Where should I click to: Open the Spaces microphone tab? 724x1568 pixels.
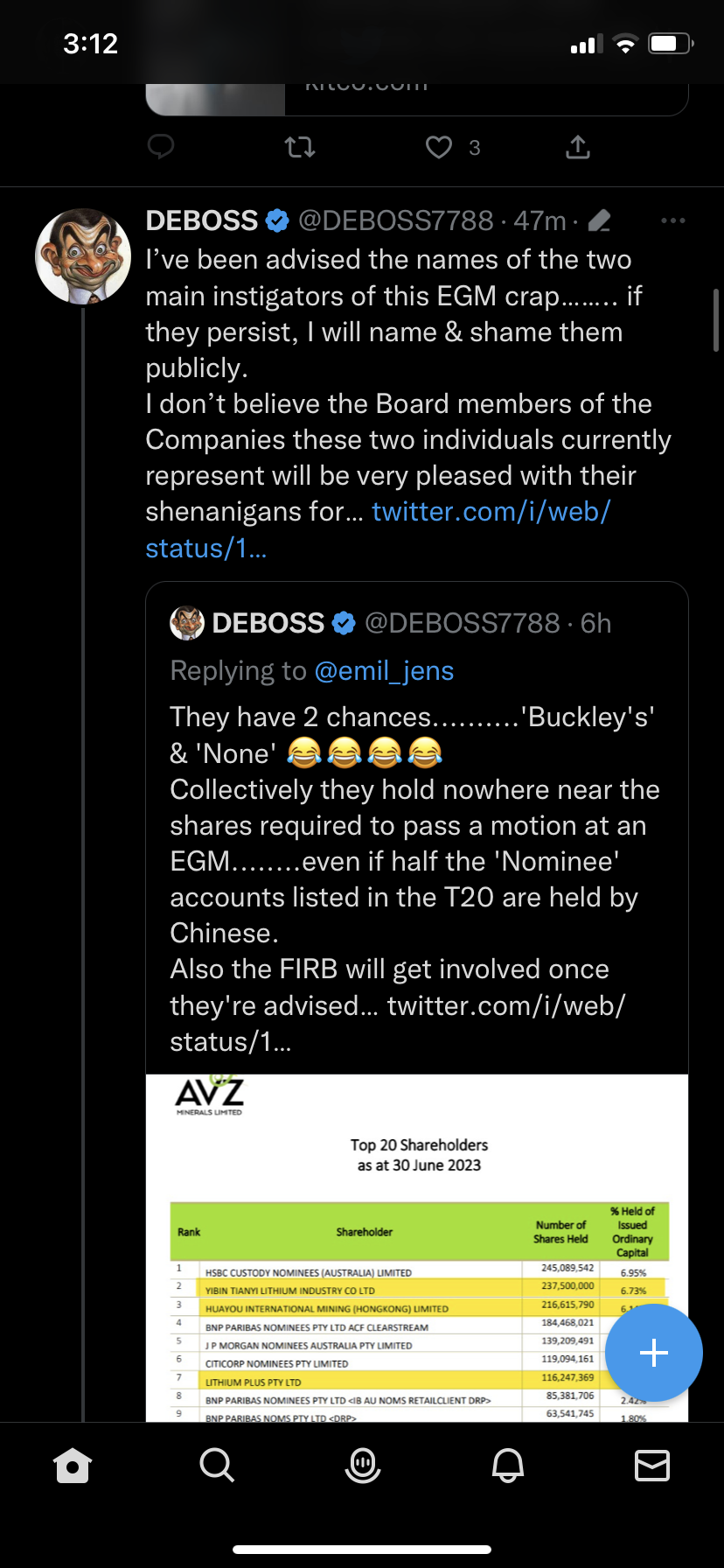(362, 1465)
